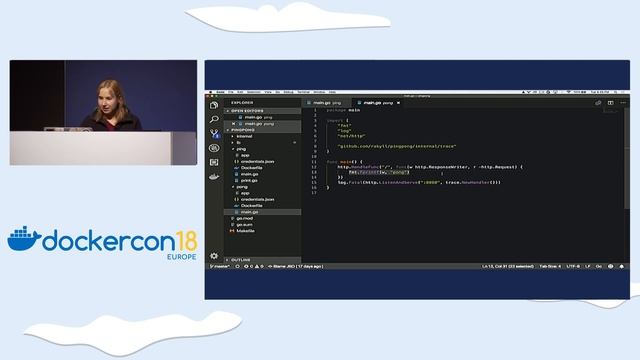Open credentials.json under ping folder
Screen dimensions: 640x360
pyautogui.click(x=262, y=162)
